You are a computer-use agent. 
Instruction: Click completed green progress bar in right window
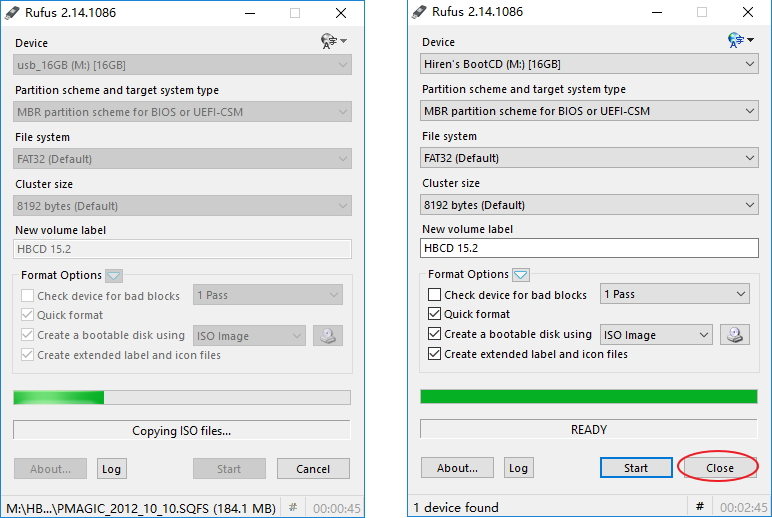click(x=589, y=396)
